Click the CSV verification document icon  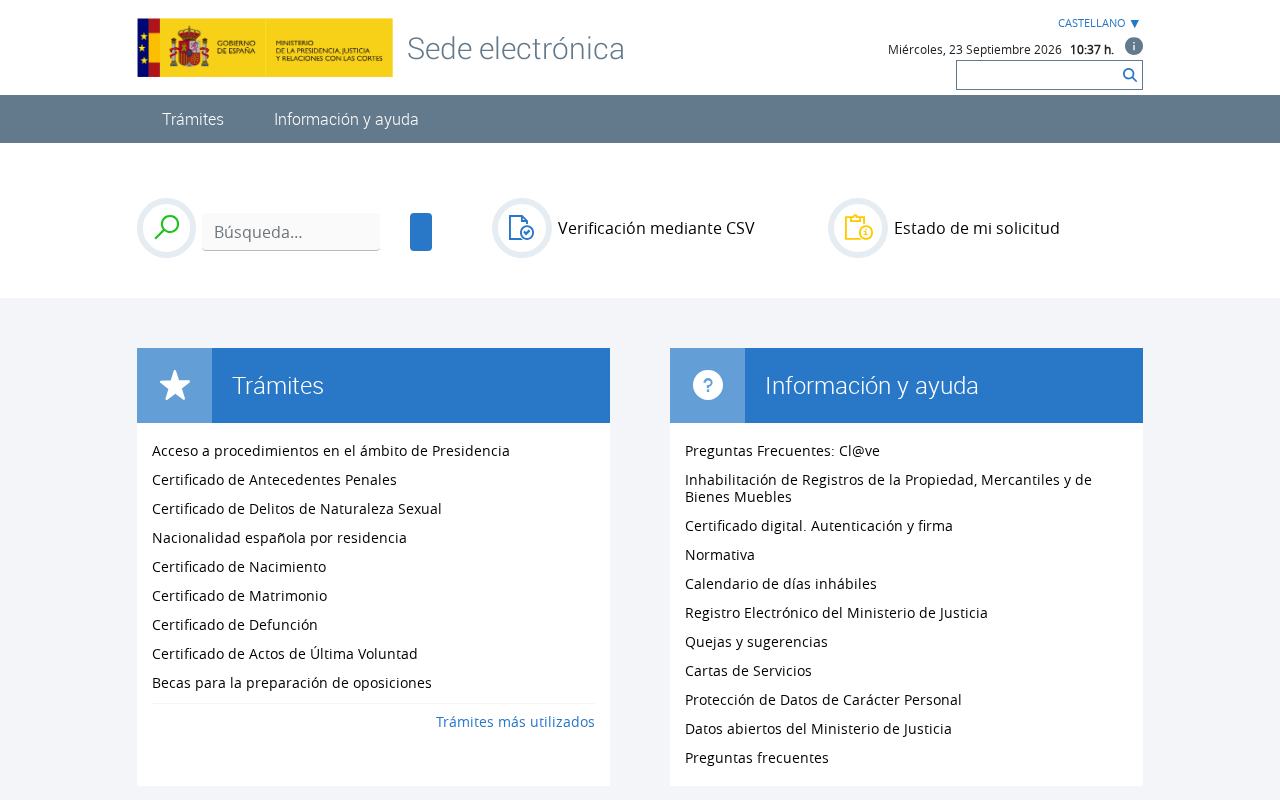(x=522, y=228)
